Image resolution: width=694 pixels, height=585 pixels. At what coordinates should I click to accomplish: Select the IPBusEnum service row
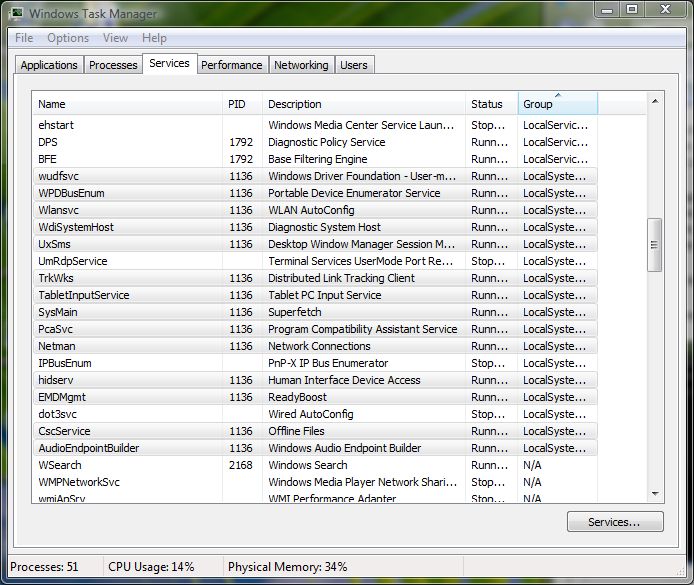315,363
